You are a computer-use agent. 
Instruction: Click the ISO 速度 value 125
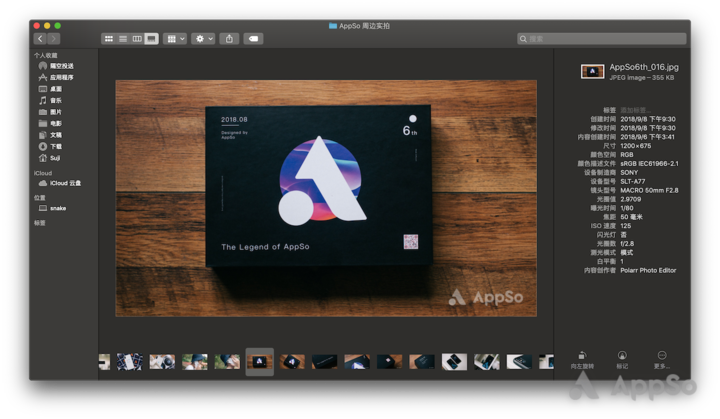click(x=626, y=226)
